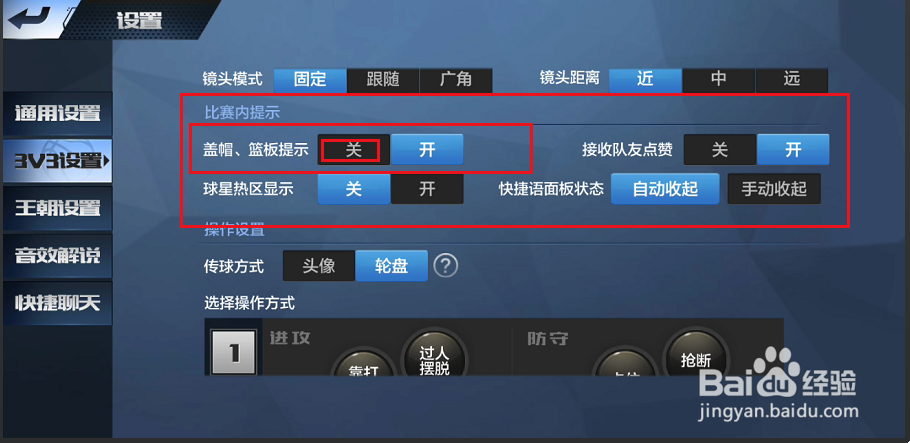The image size is (910, 443).
Task: Select 跟随 camera mode
Action: click(383, 79)
